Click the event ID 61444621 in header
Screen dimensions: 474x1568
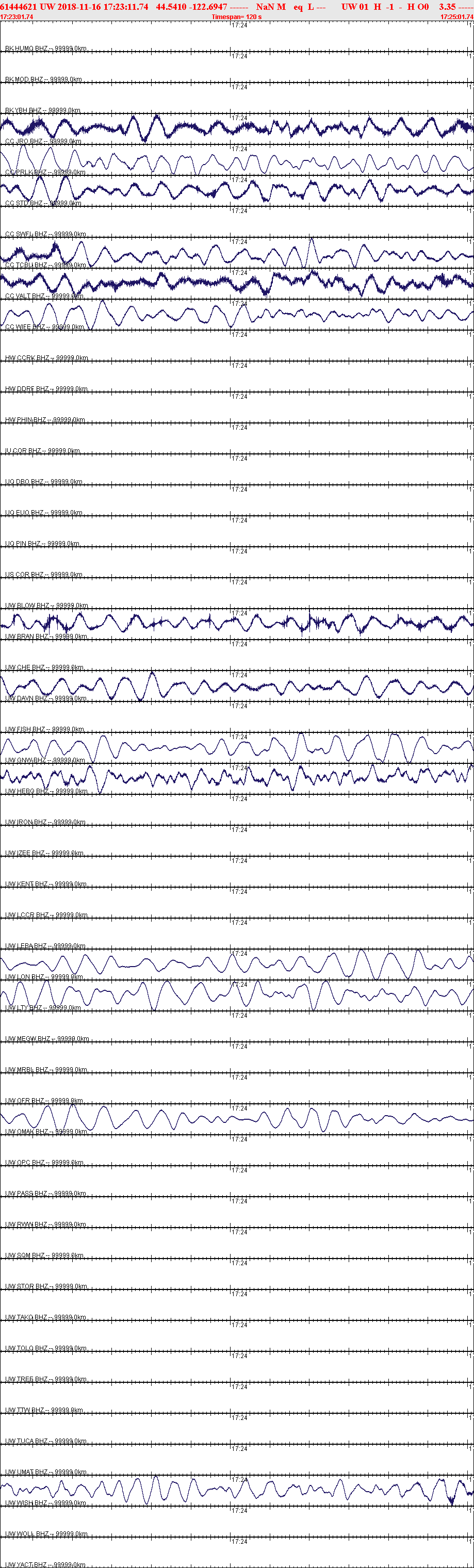coord(19,7)
